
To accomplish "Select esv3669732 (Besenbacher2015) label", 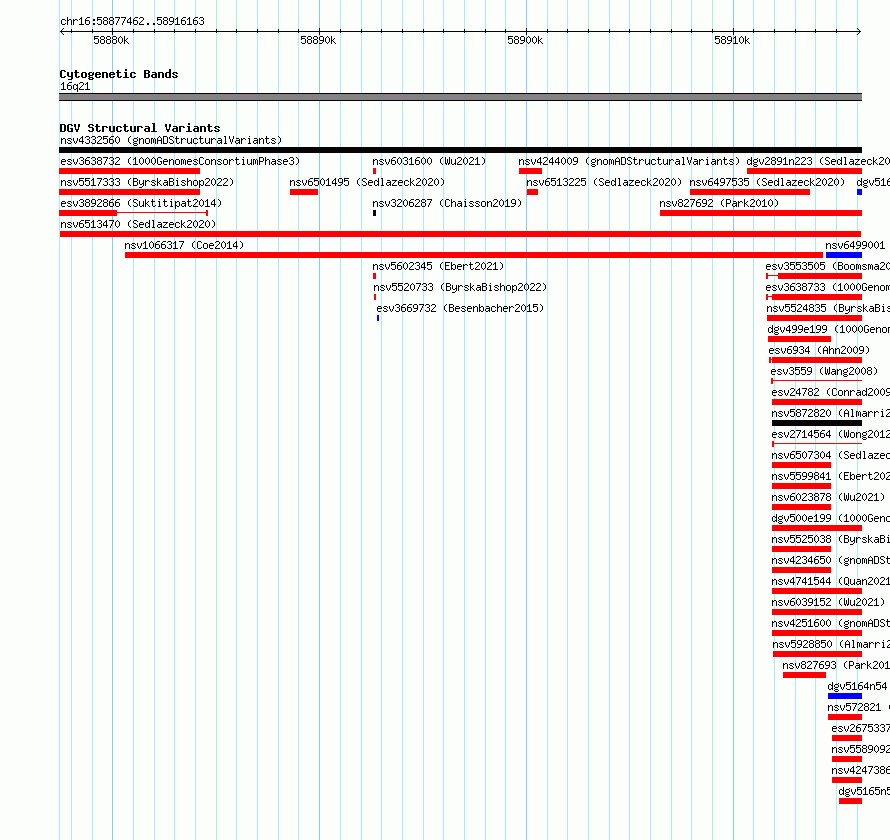I will (x=460, y=308).
